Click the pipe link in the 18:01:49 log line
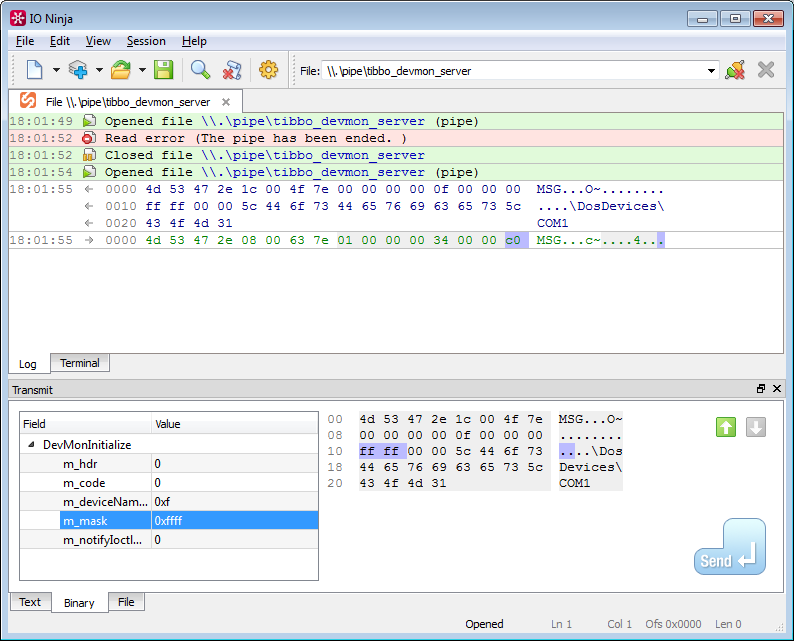The width and height of the screenshot is (794, 641). (x=313, y=122)
